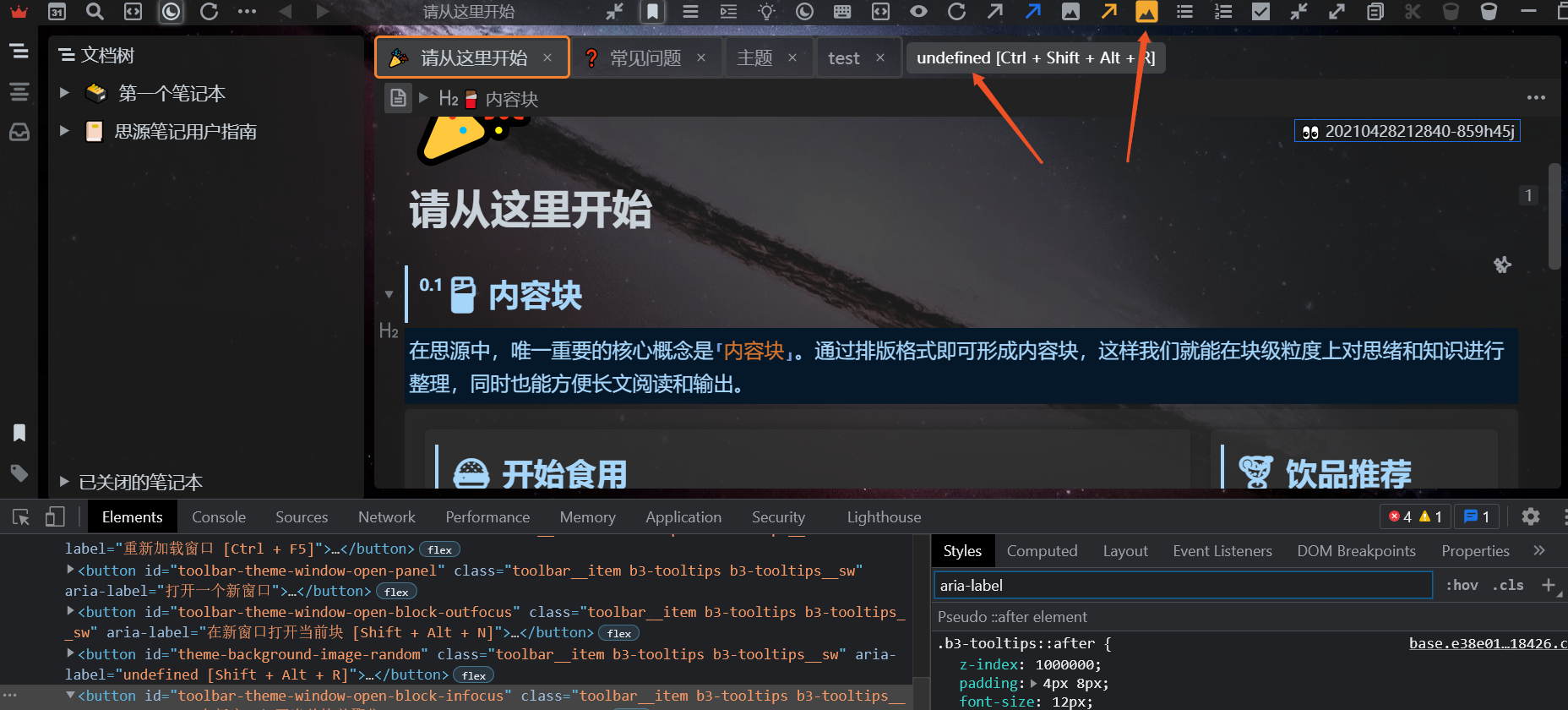Open the inbox icon in the left dock
Viewport: 1568px width, 710px height.
19,132
